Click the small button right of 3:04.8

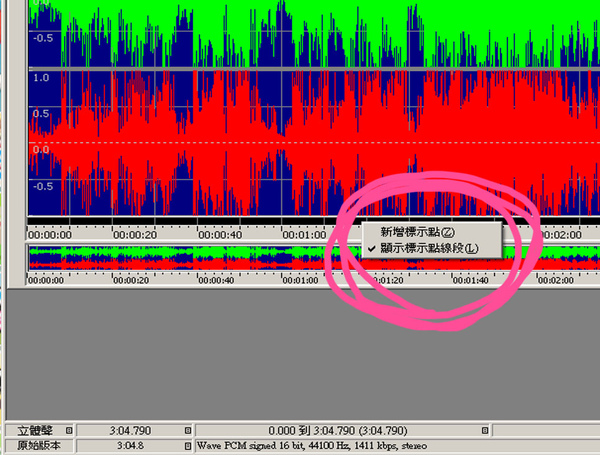pyautogui.click(x=188, y=446)
